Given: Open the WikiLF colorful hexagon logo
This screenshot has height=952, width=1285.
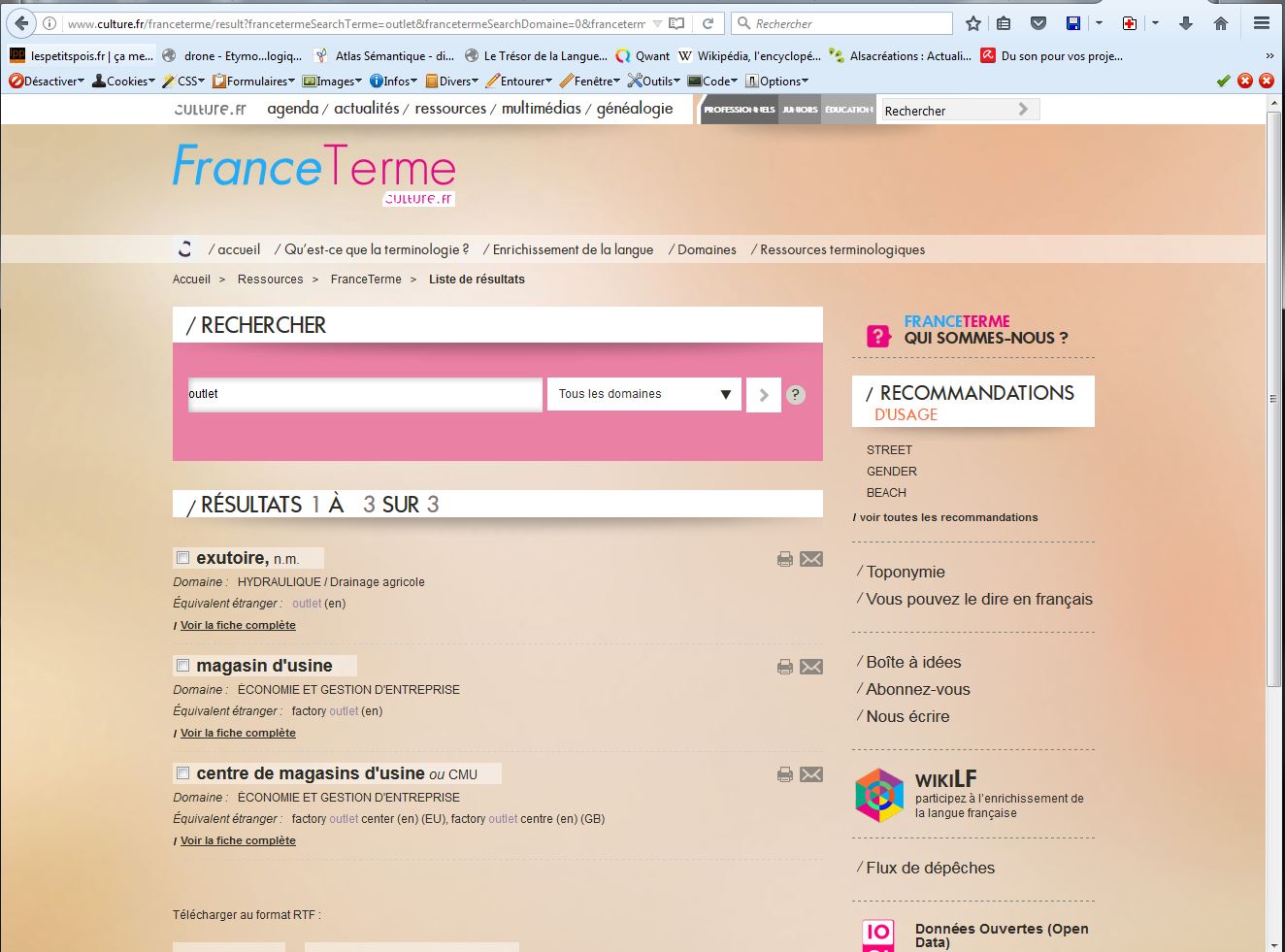Looking at the screenshot, I should coord(878,796).
